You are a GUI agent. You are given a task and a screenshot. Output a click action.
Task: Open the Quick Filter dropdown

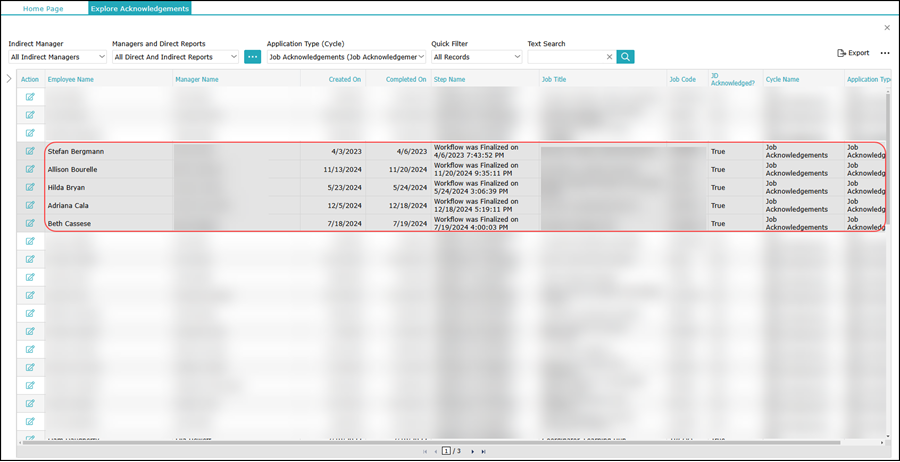click(x=476, y=57)
